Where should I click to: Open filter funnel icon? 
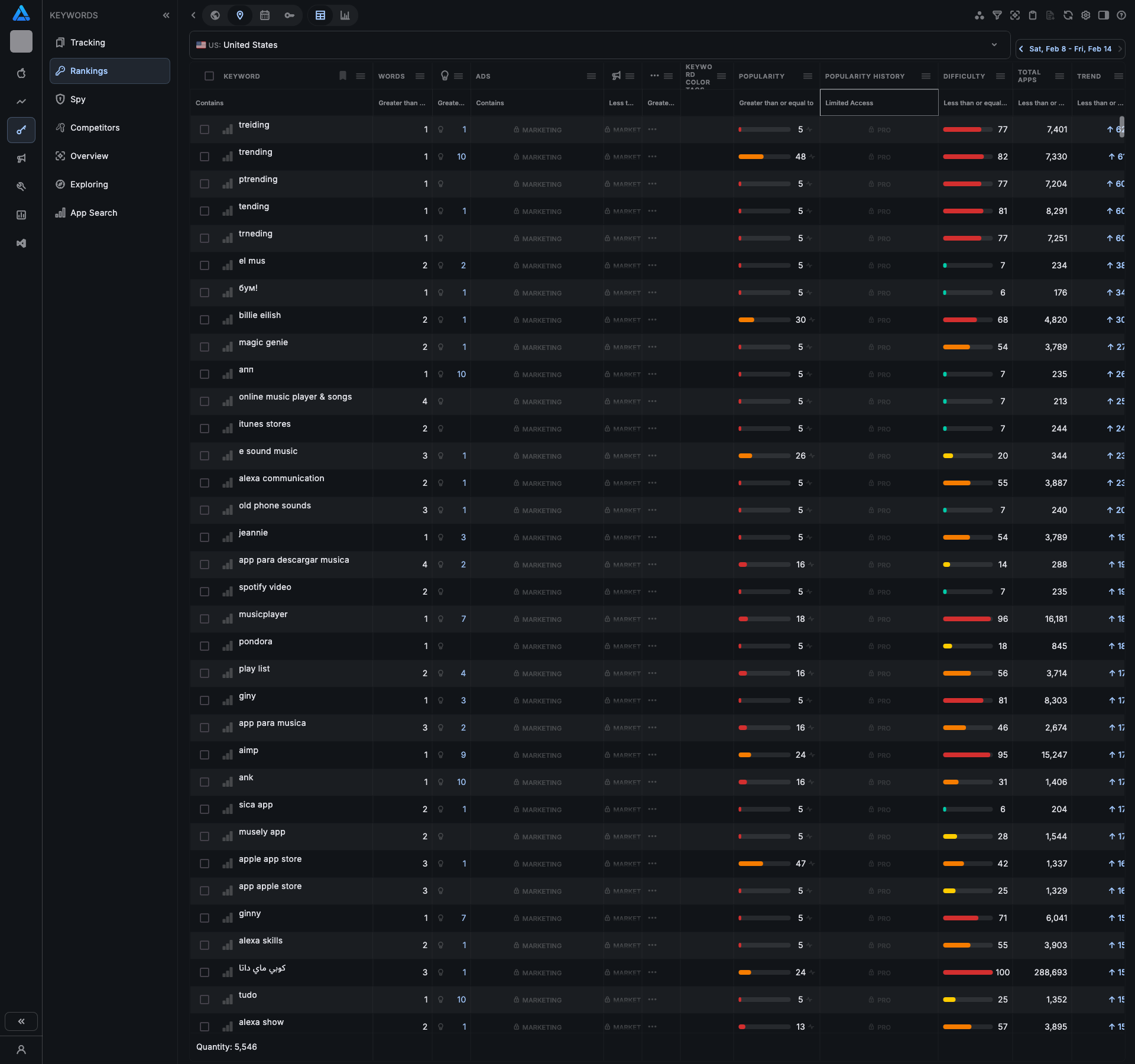pyautogui.click(x=997, y=15)
